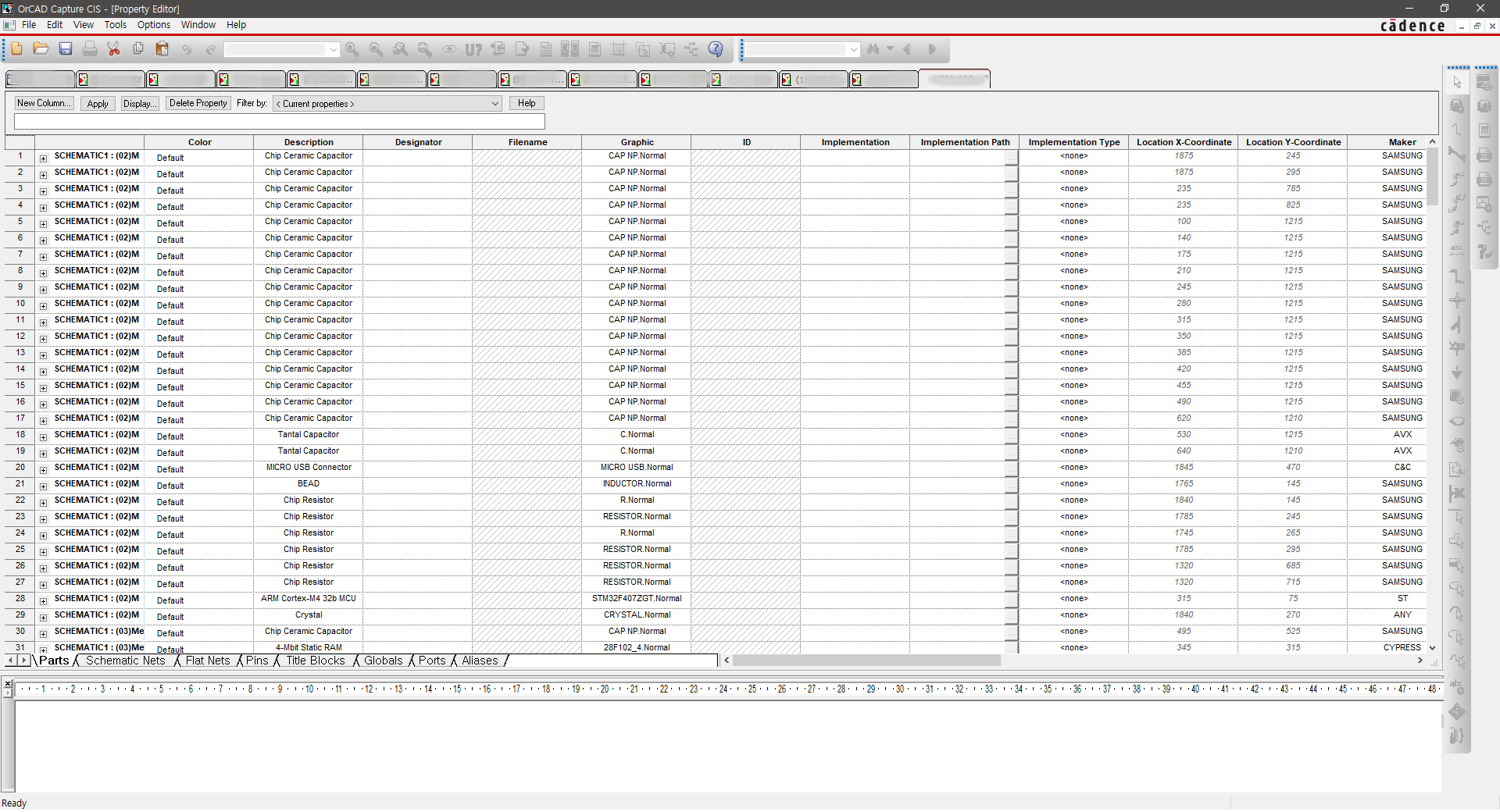Screen dimensions: 1500x812
Task: Click the STM32F407ZGT.Normal graphic cell
Action: (637, 599)
